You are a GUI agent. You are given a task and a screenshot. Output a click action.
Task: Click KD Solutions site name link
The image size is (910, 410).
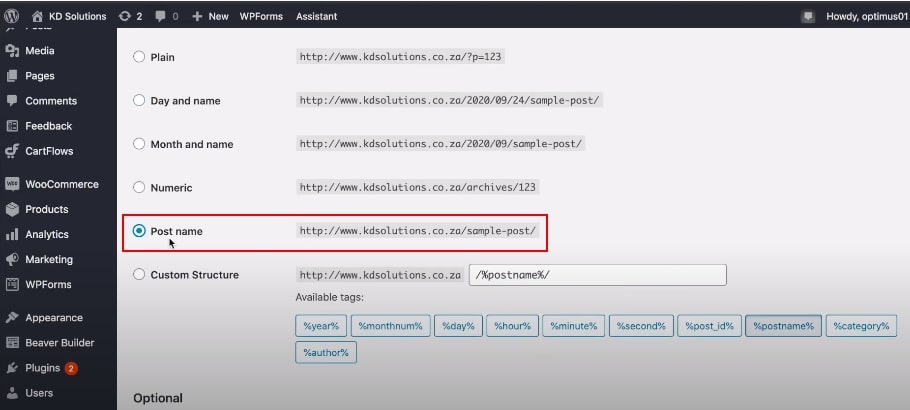pos(77,16)
